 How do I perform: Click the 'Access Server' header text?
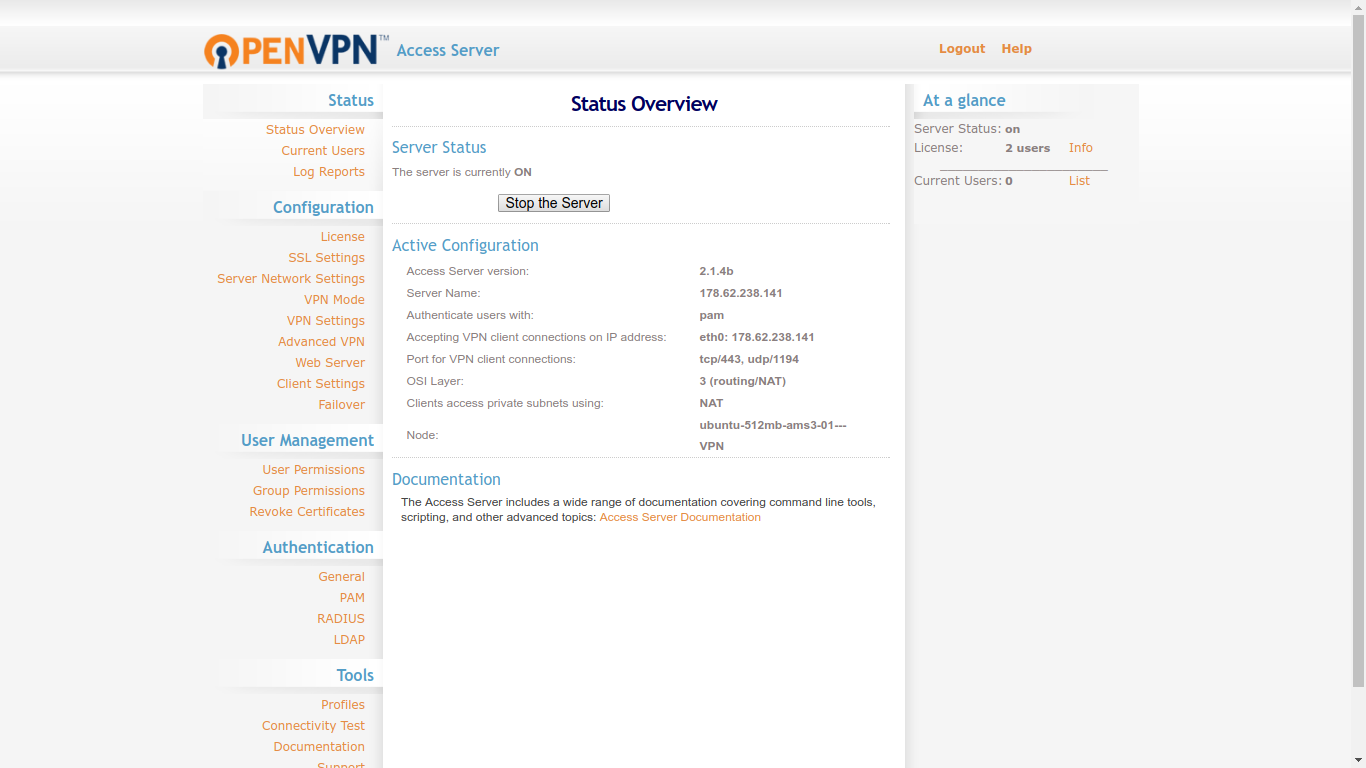coord(448,51)
